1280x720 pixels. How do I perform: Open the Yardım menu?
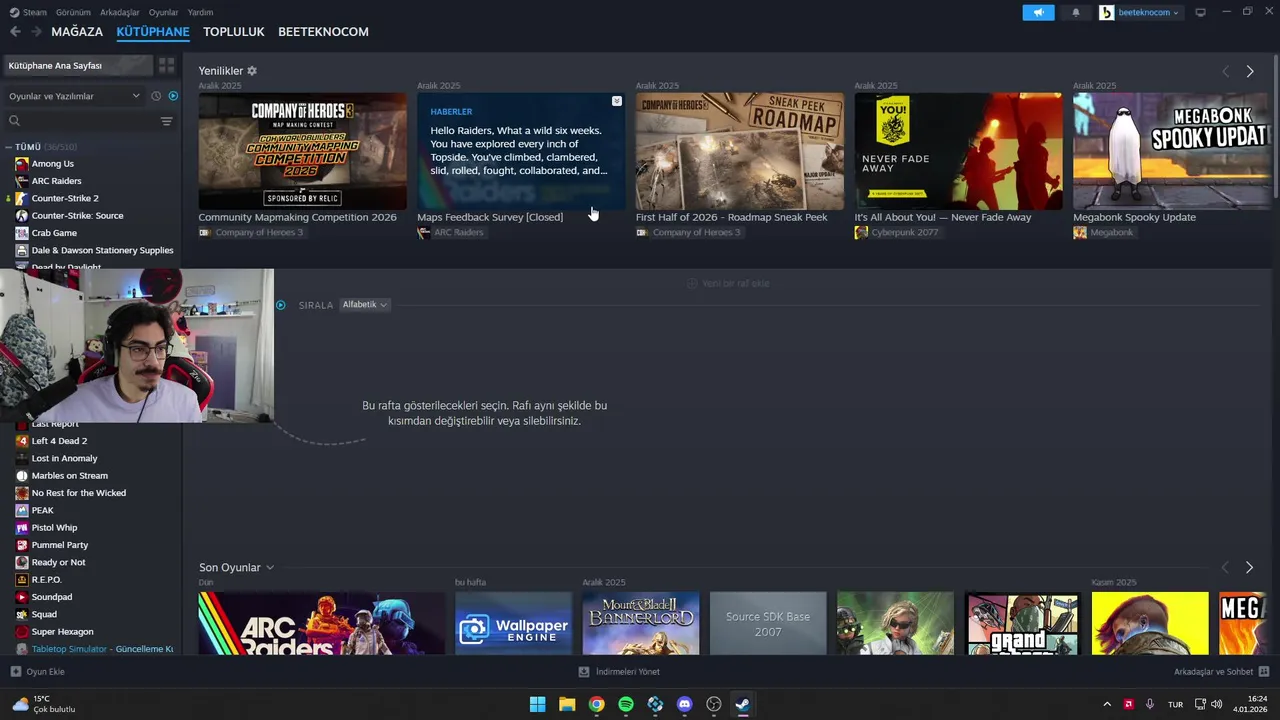pyautogui.click(x=200, y=12)
